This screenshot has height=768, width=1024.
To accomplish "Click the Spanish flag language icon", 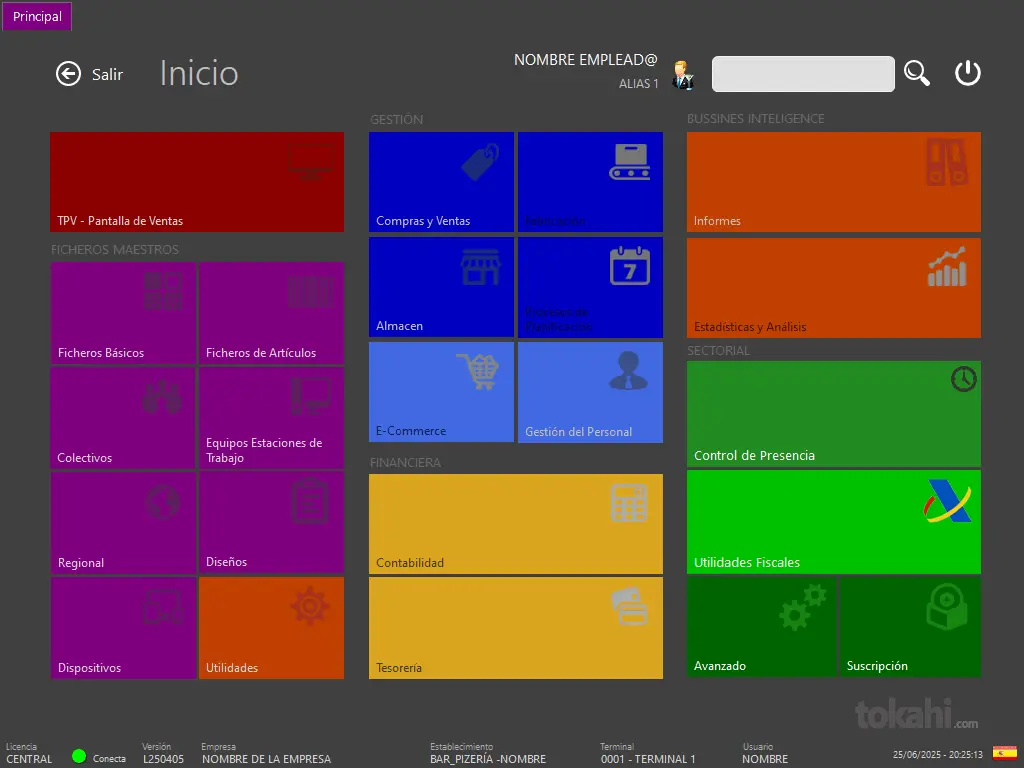I will click(x=1004, y=753).
